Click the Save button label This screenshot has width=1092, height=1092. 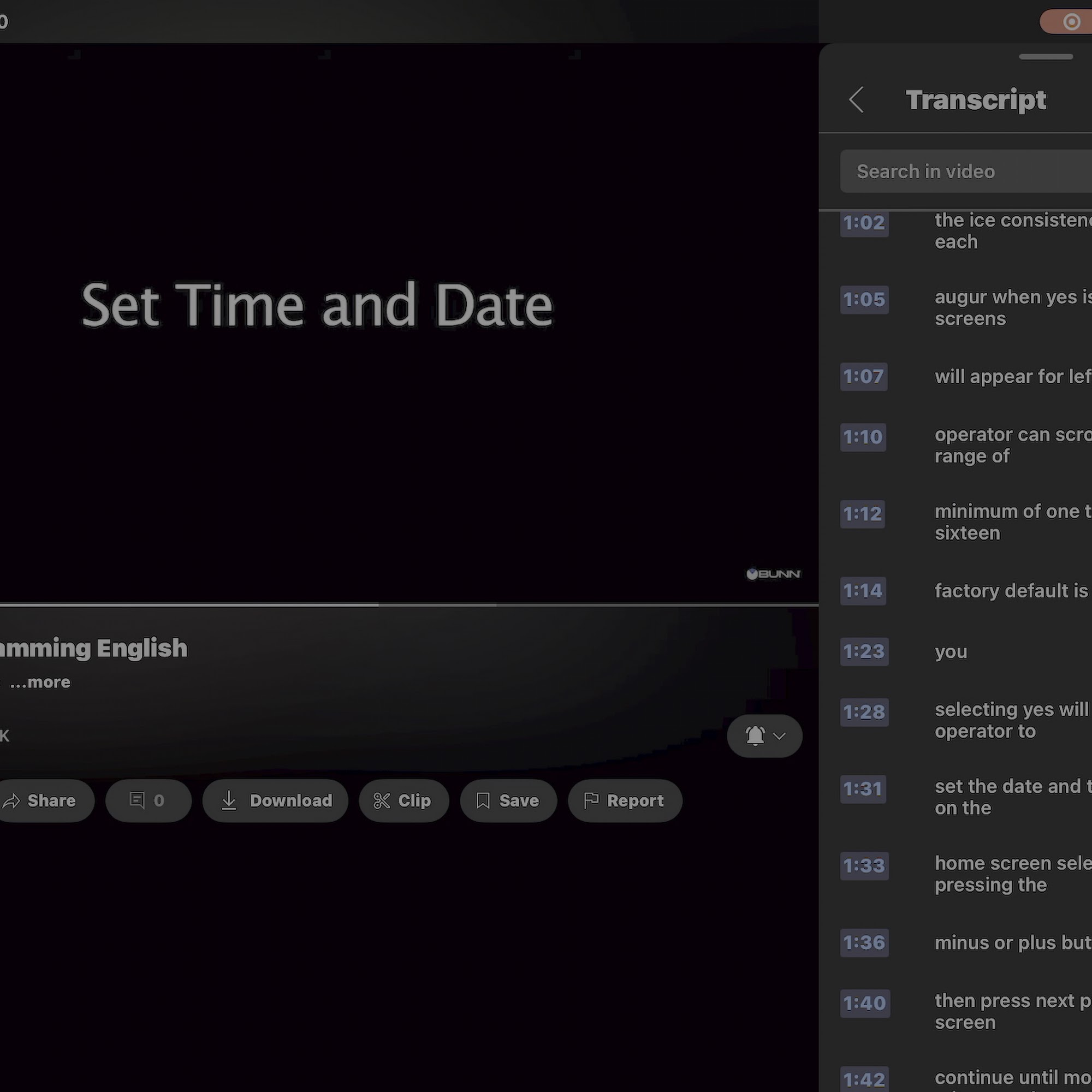[x=519, y=800]
